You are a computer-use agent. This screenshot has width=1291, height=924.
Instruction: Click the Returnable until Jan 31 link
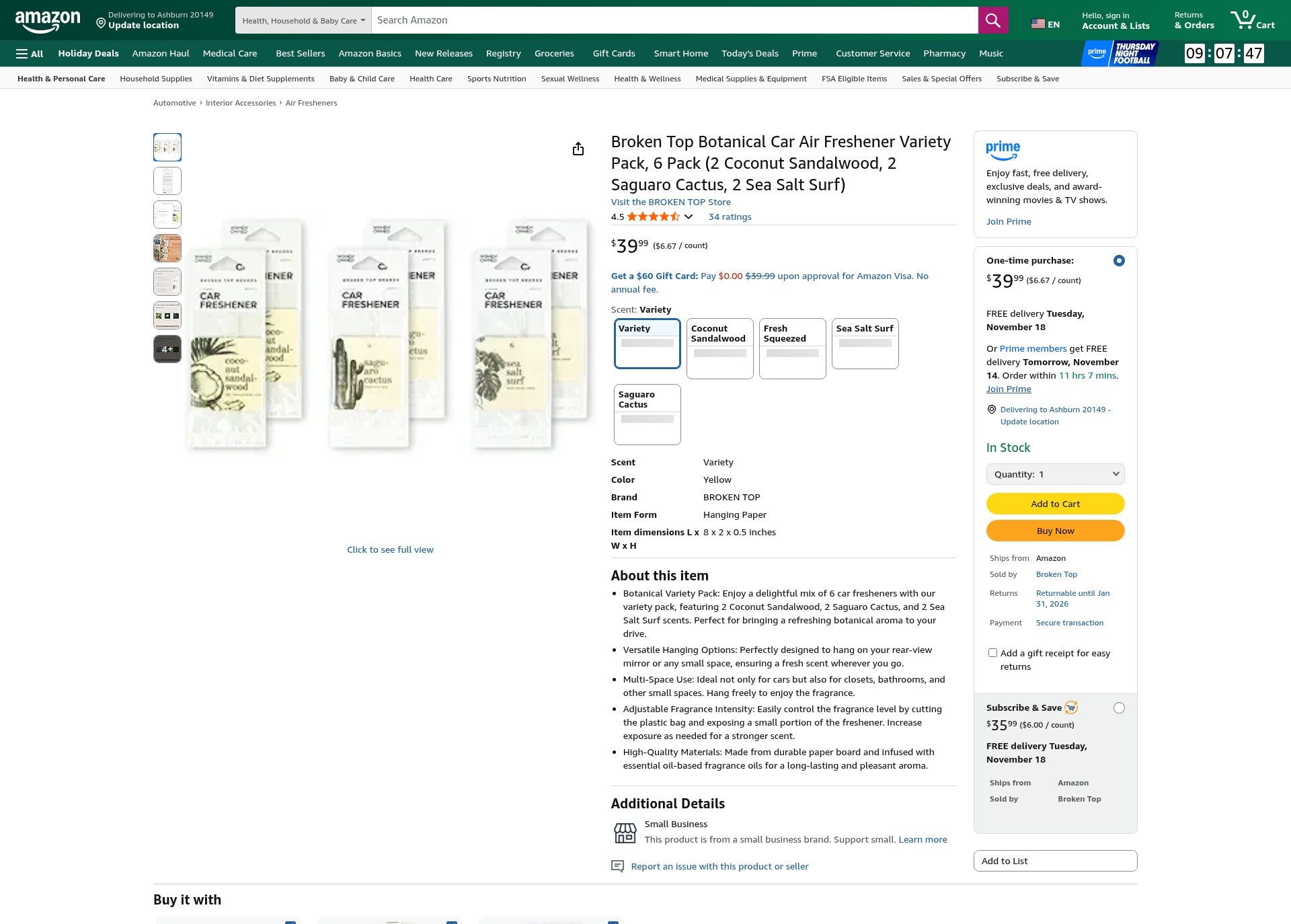point(1072,599)
